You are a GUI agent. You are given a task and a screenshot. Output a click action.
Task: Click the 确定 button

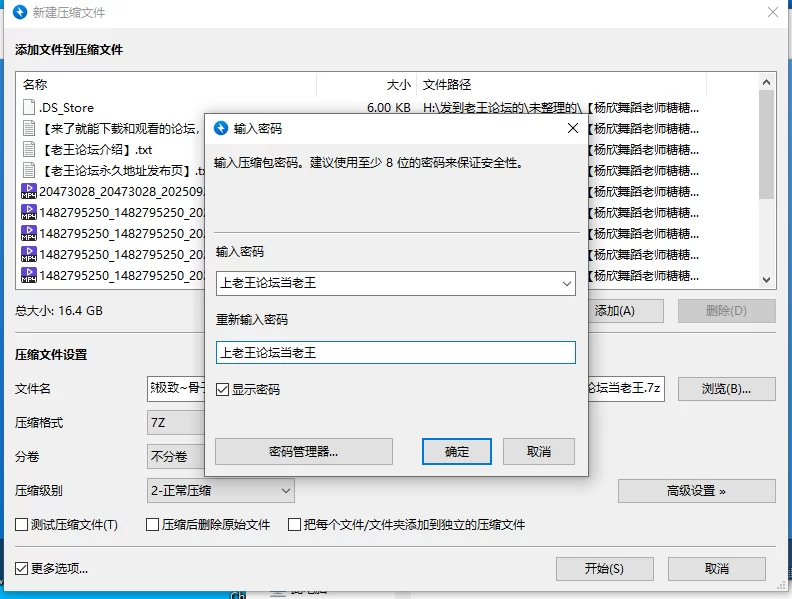pos(457,452)
